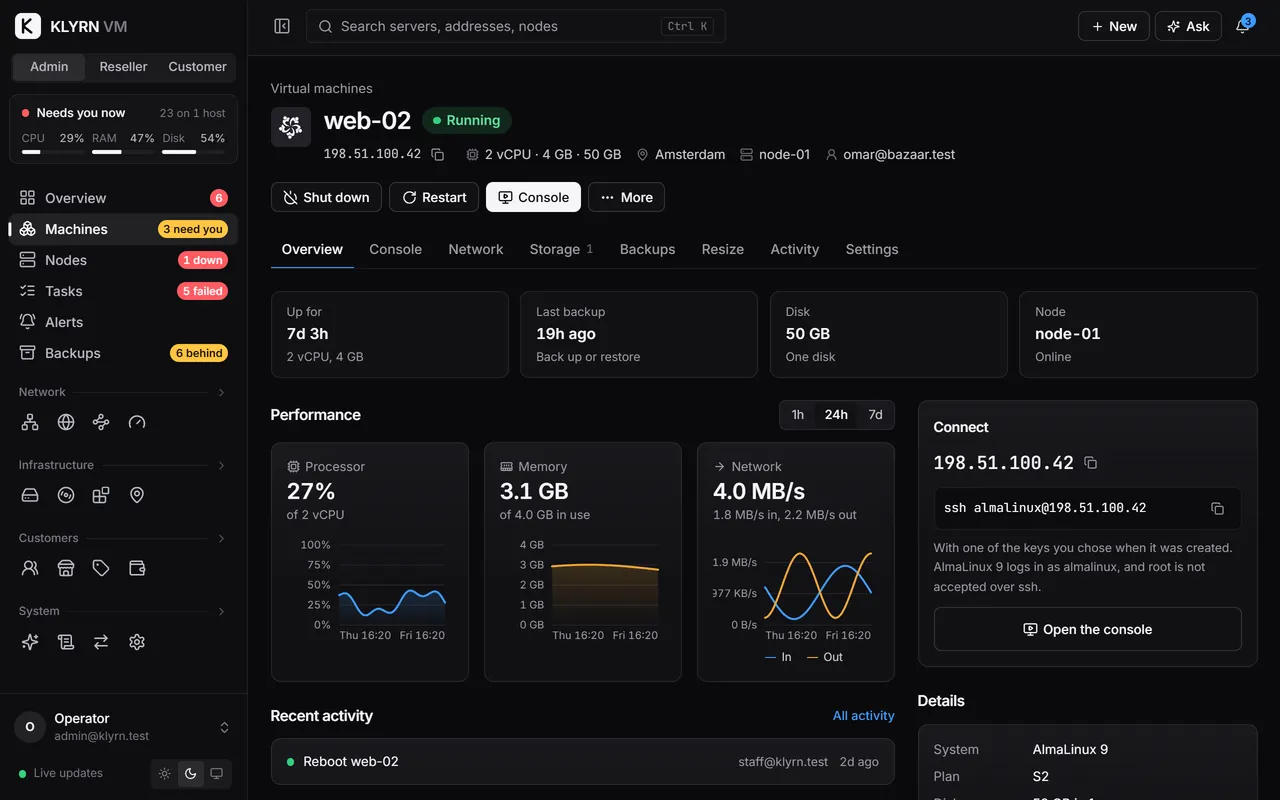Click the Open the console button

click(1088, 629)
